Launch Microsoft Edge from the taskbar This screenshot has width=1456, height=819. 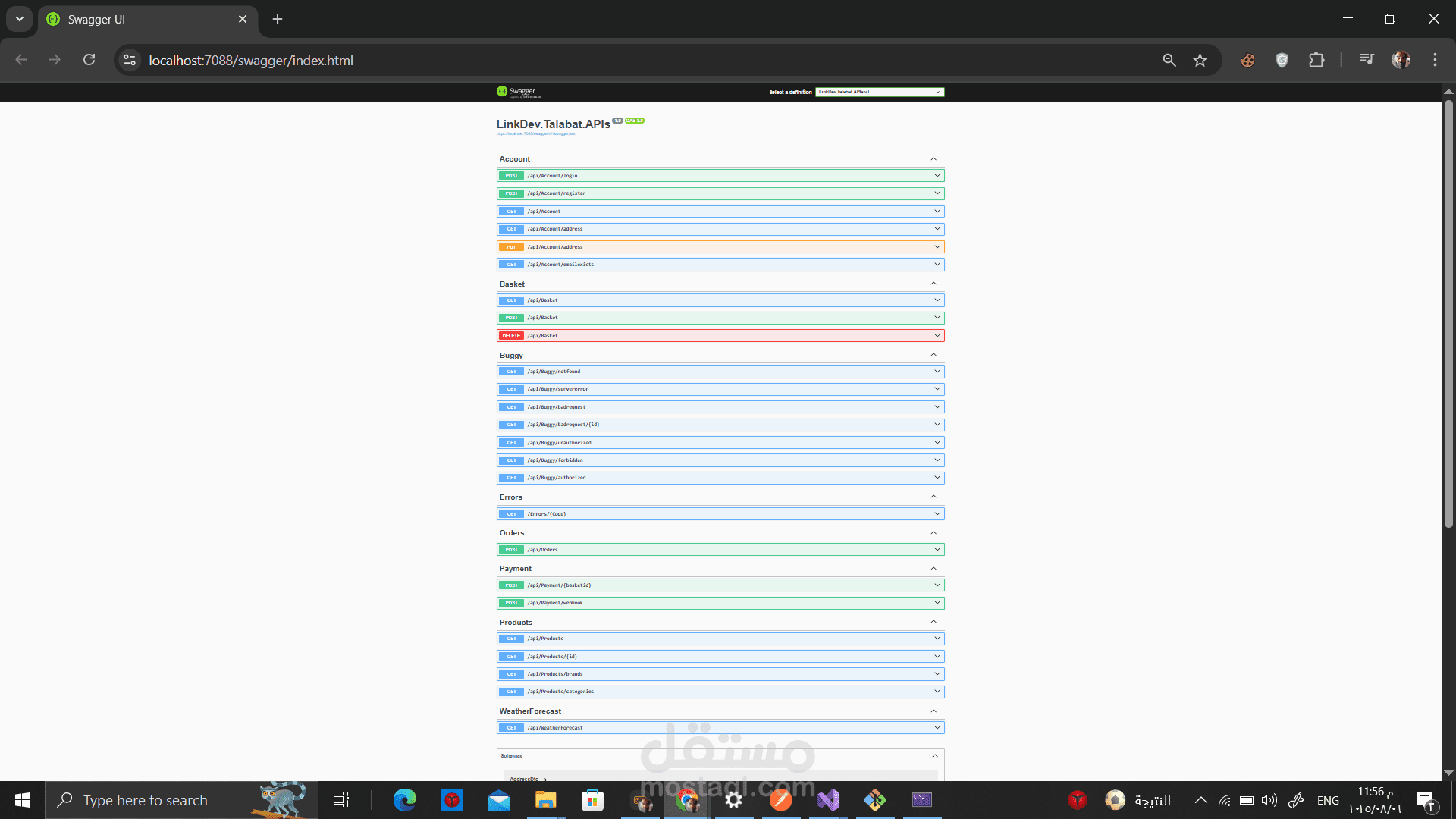405,800
